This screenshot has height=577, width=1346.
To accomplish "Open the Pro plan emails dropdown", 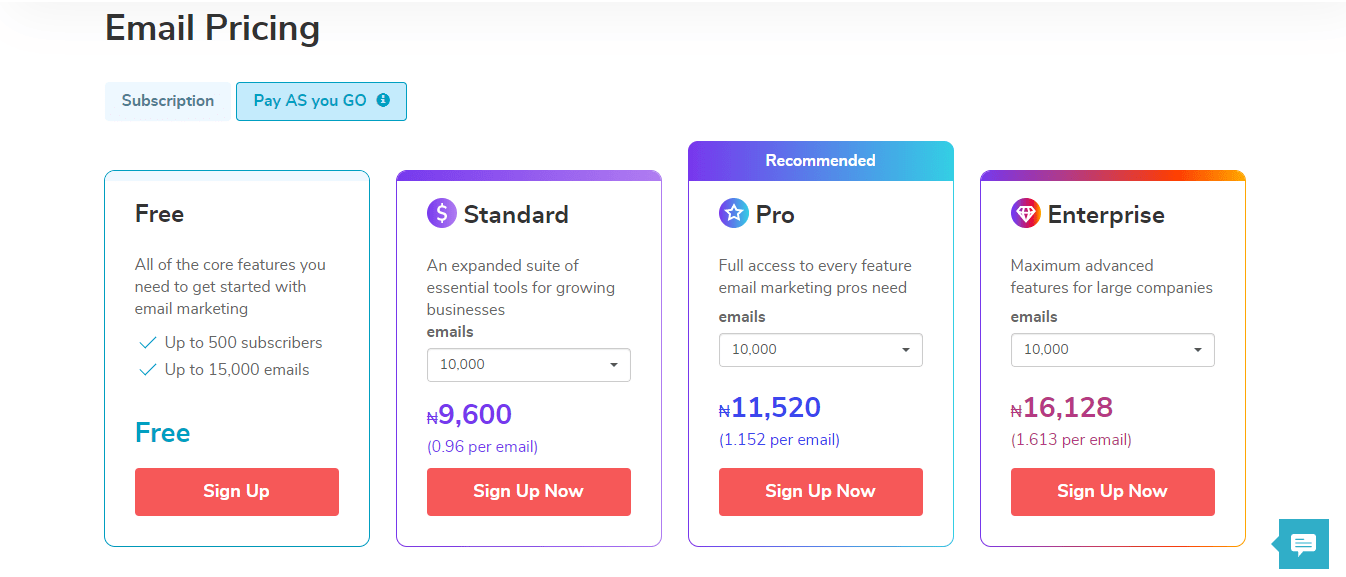I will pyautogui.click(x=820, y=350).
